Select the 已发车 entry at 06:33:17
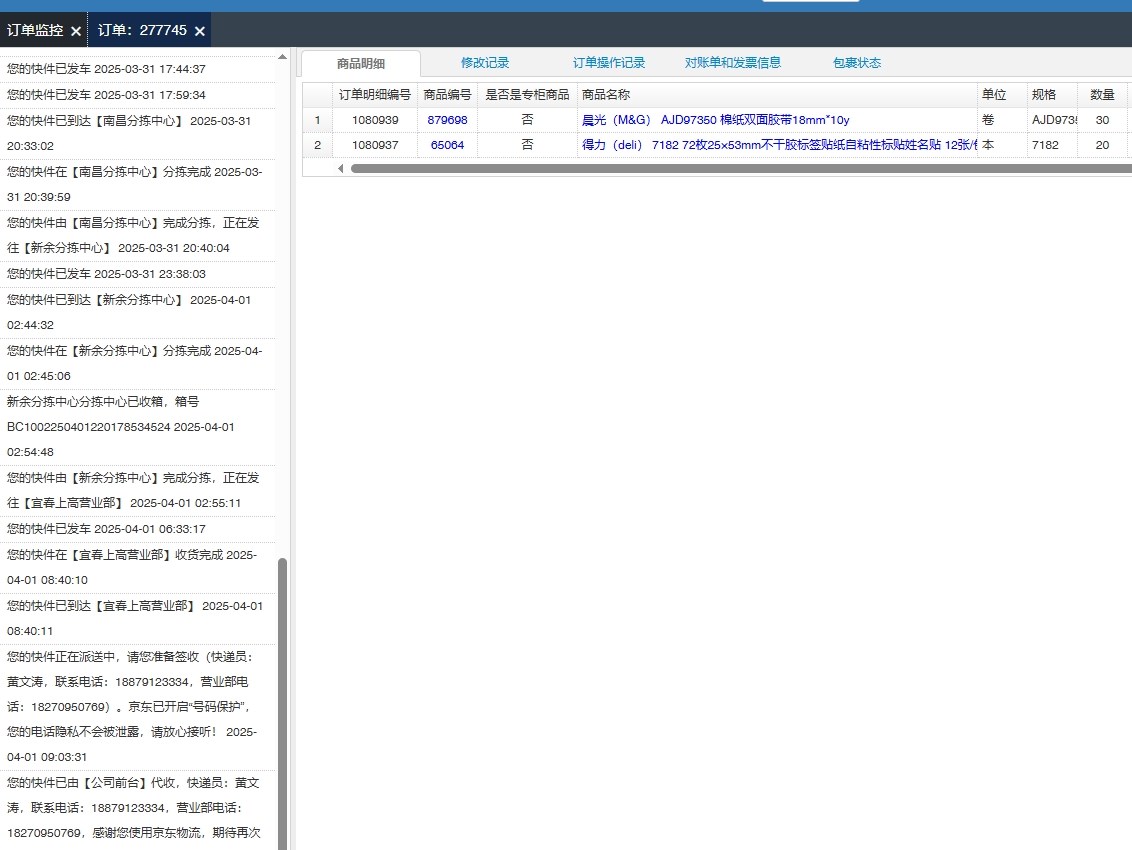1132x850 pixels. pyautogui.click(x=137, y=529)
